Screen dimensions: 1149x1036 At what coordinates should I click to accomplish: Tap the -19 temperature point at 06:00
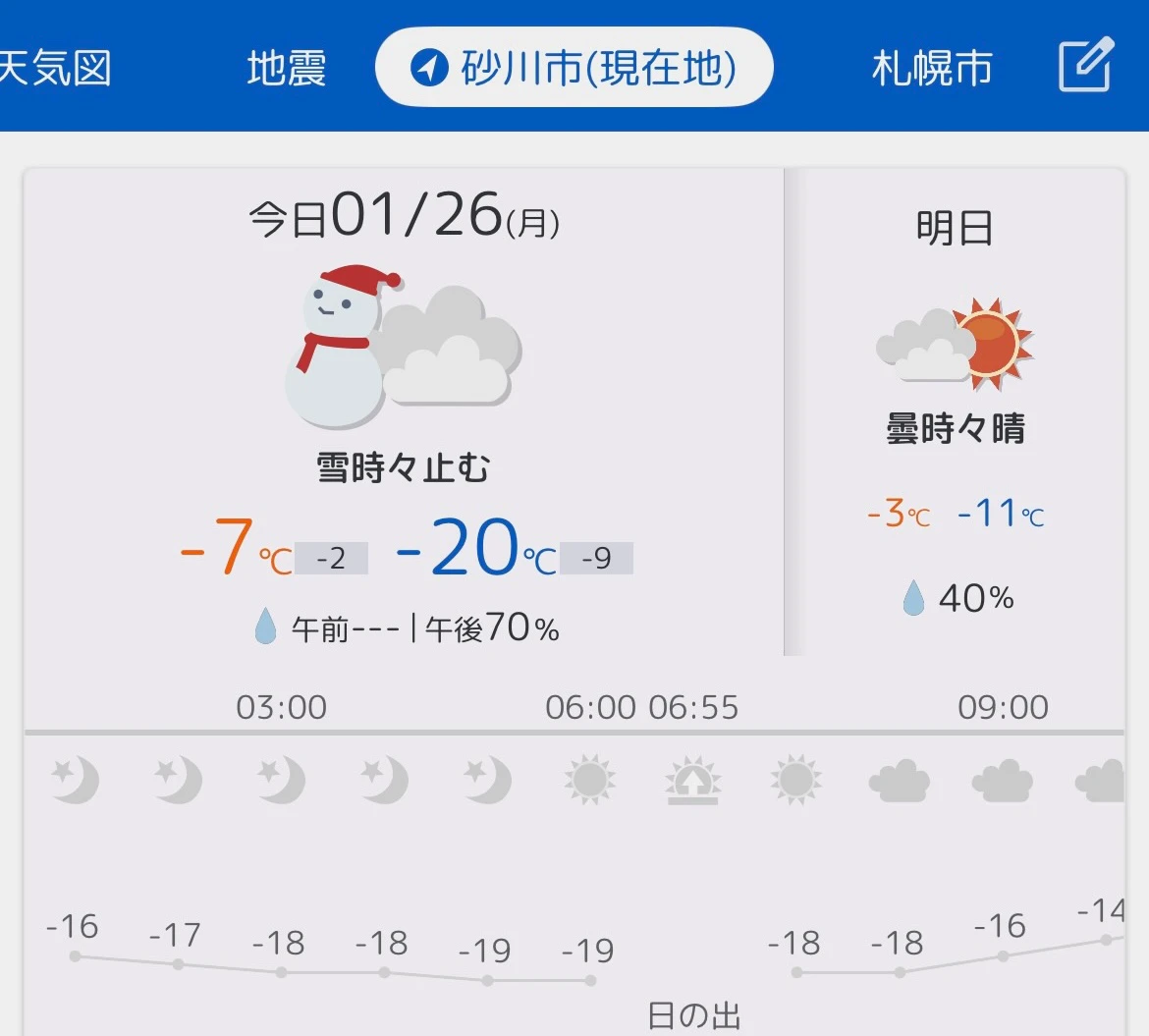pyautogui.click(x=589, y=979)
